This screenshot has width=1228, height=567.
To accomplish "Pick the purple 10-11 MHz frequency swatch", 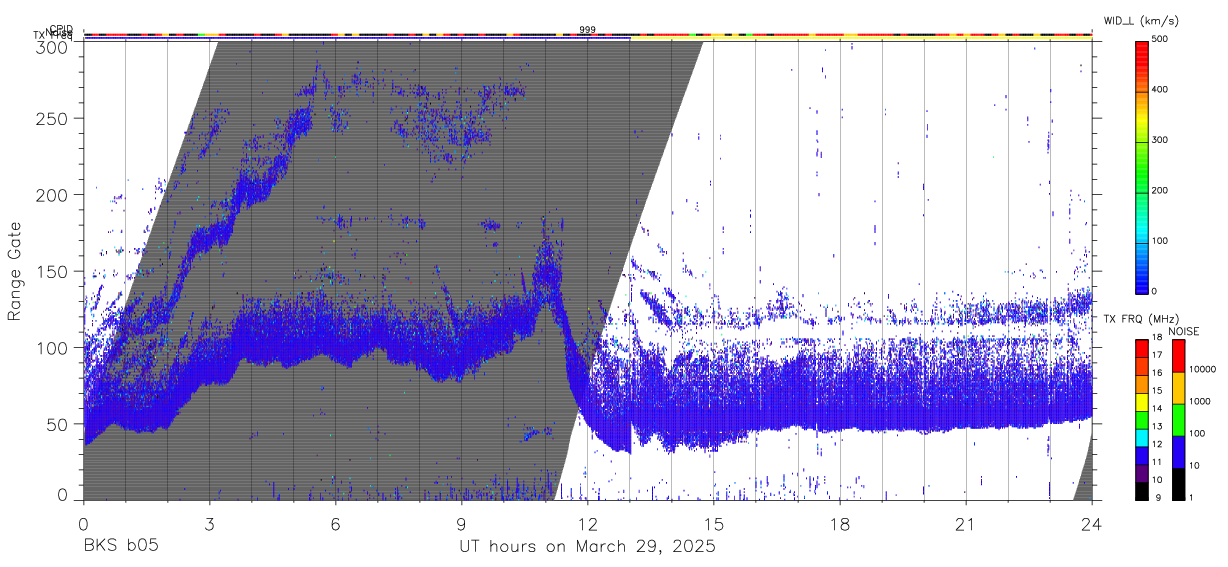I will click(1142, 474).
